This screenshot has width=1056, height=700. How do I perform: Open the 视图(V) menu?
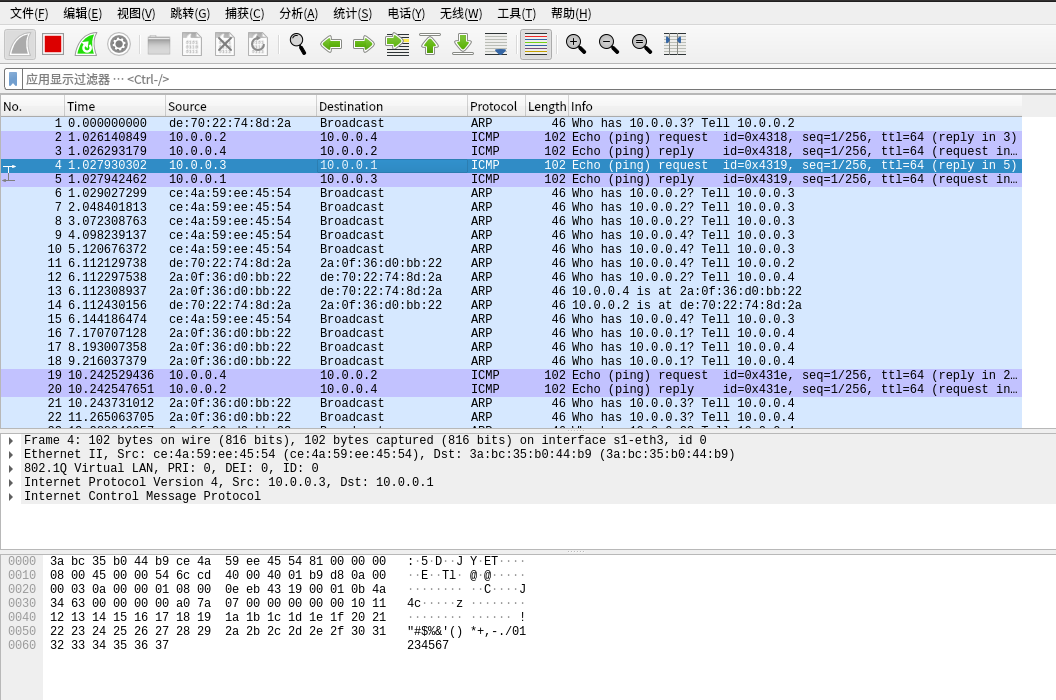click(x=136, y=13)
